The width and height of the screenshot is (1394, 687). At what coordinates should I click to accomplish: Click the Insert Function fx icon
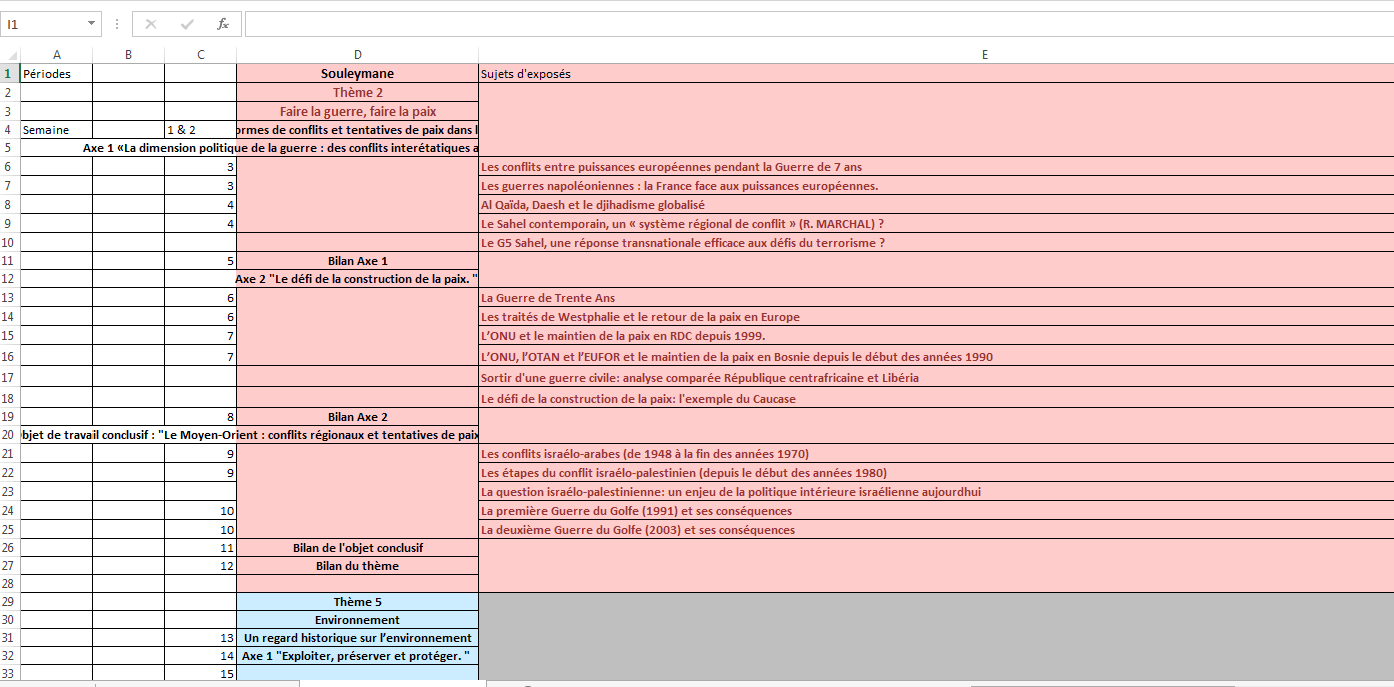(222, 24)
